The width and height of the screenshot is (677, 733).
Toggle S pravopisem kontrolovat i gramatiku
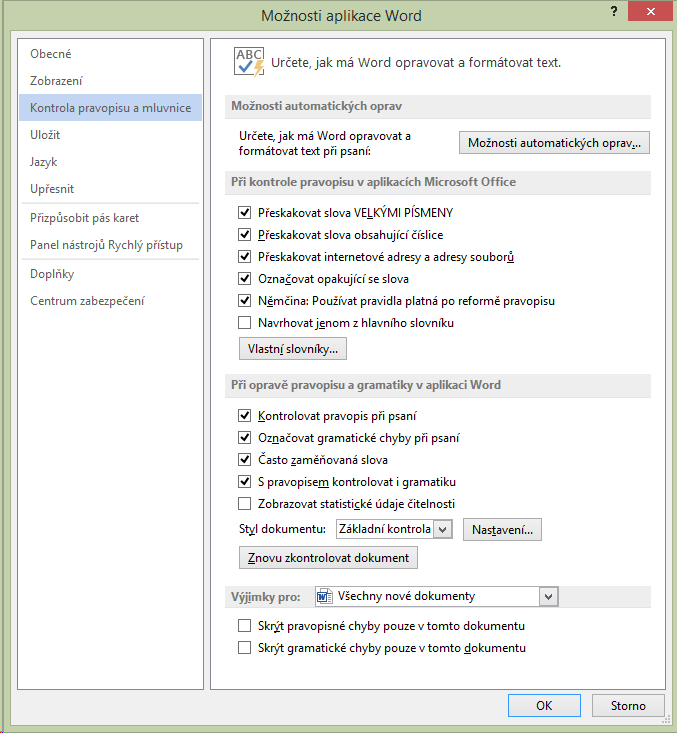[245, 481]
